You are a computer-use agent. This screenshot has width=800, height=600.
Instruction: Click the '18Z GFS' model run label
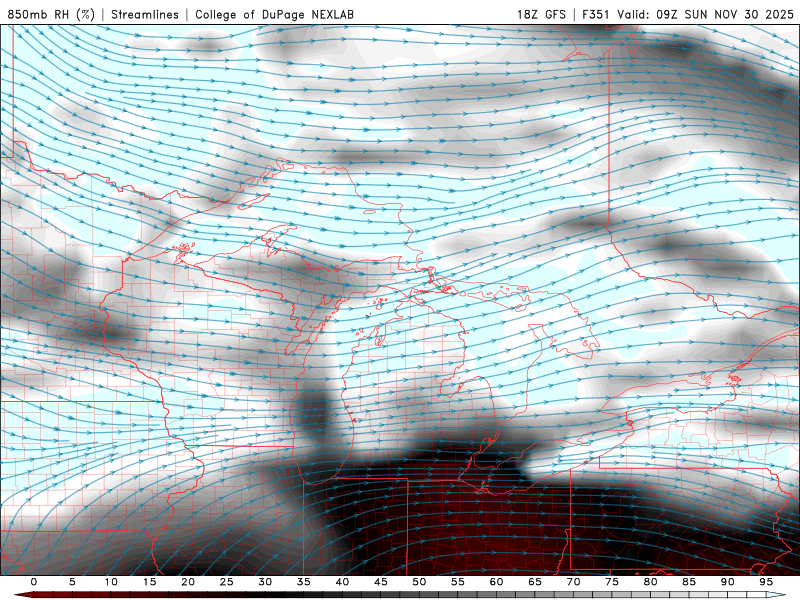pos(541,14)
